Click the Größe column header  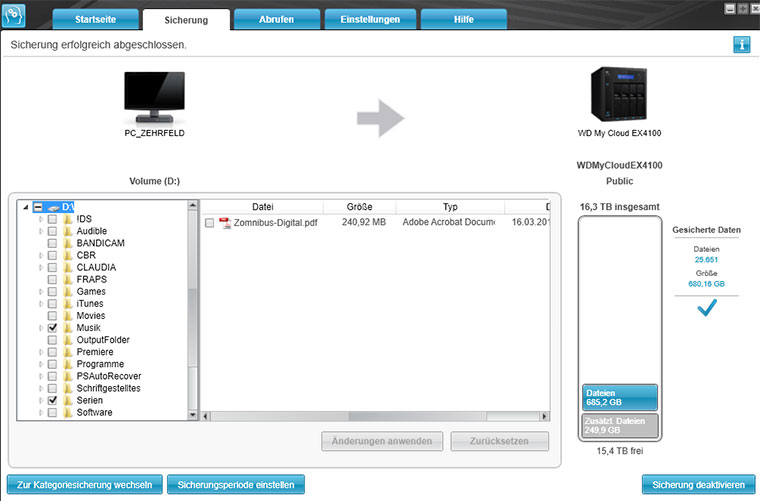coord(360,206)
